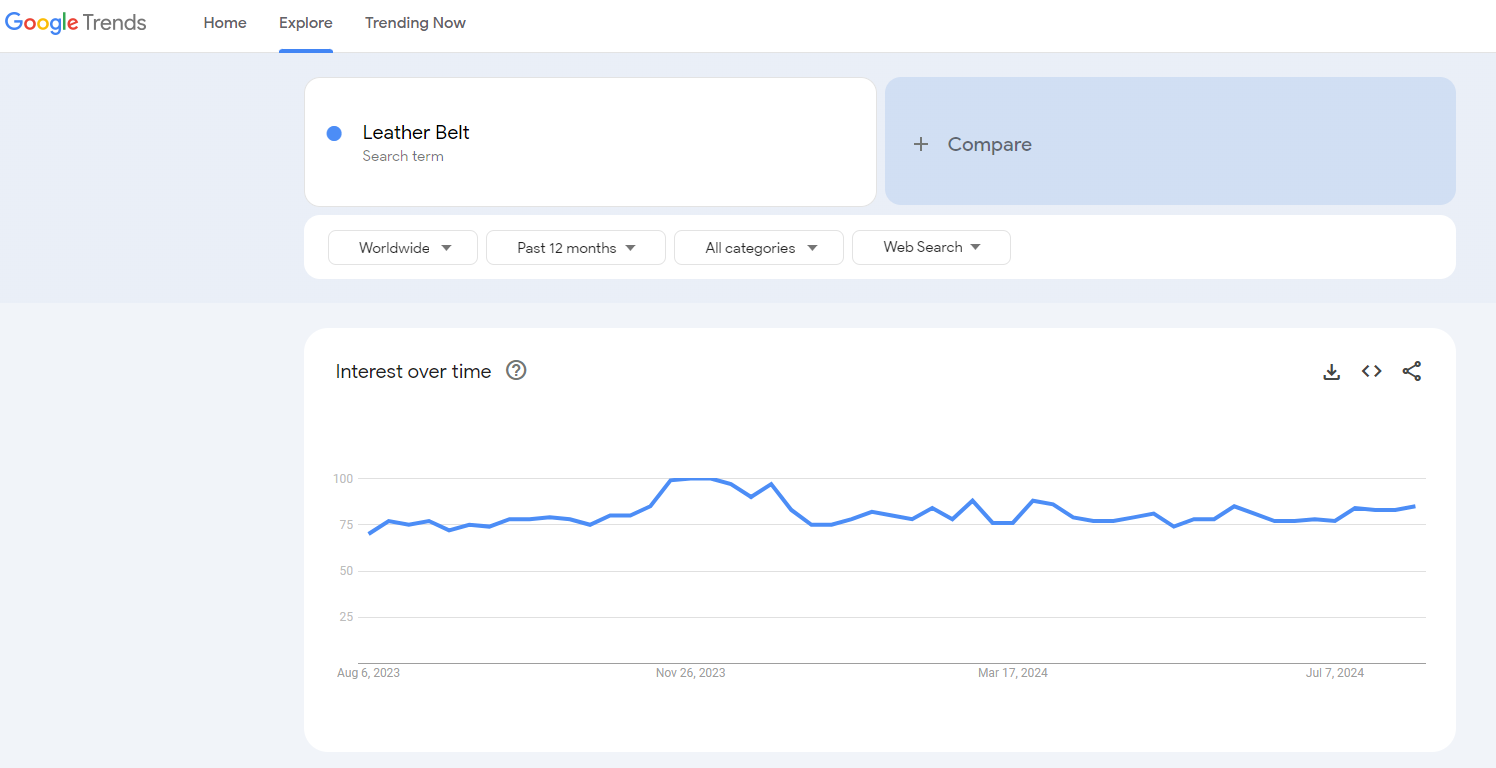Click the 100 y-axis value
The image size is (1496, 768).
[x=343, y=479]
